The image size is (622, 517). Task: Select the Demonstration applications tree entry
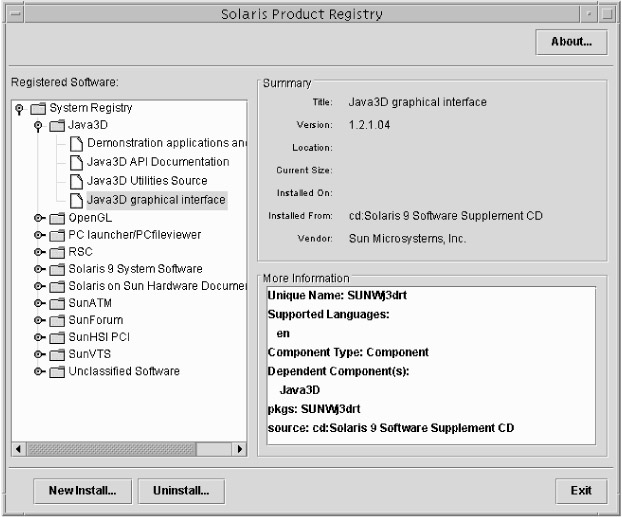166,143
